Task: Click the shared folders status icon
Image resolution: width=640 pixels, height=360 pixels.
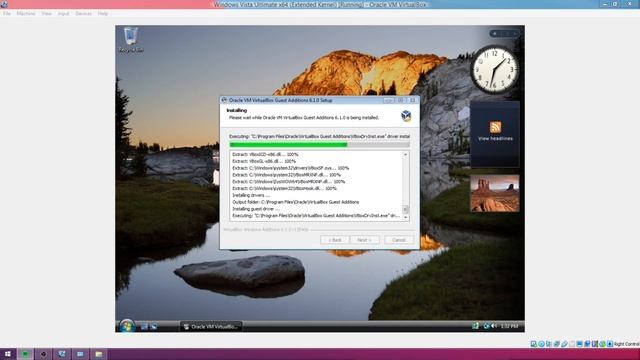Action: (572, 344)
